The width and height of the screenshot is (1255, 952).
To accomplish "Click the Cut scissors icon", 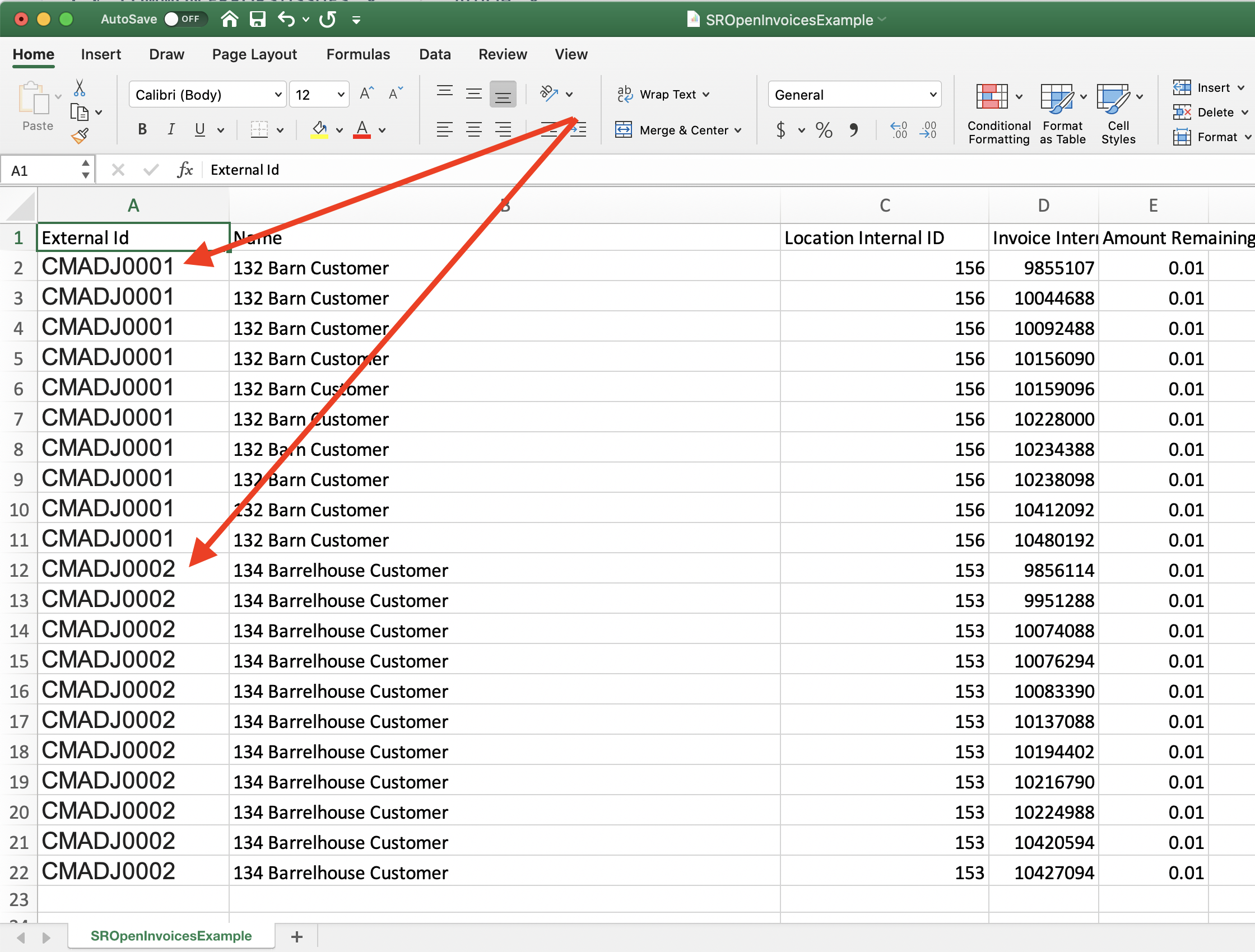I will click(x=80, y=88).
